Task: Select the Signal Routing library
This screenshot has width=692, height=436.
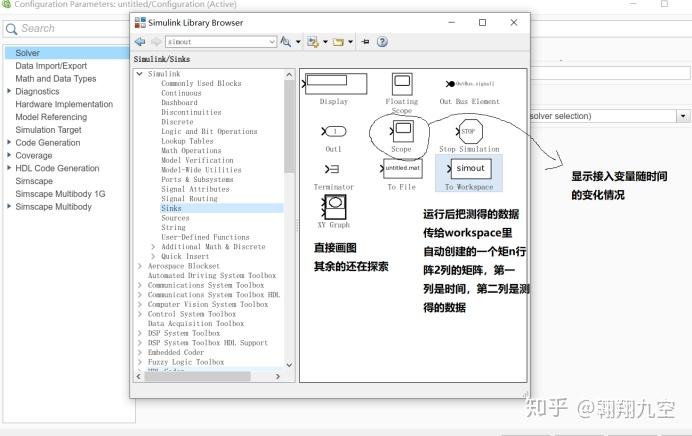Action: click(189, 199)
